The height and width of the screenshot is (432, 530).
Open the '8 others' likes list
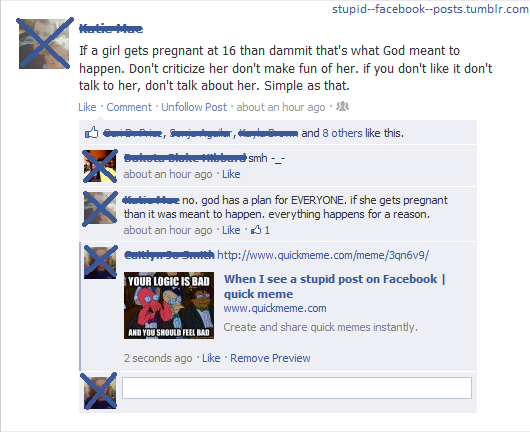342,133
